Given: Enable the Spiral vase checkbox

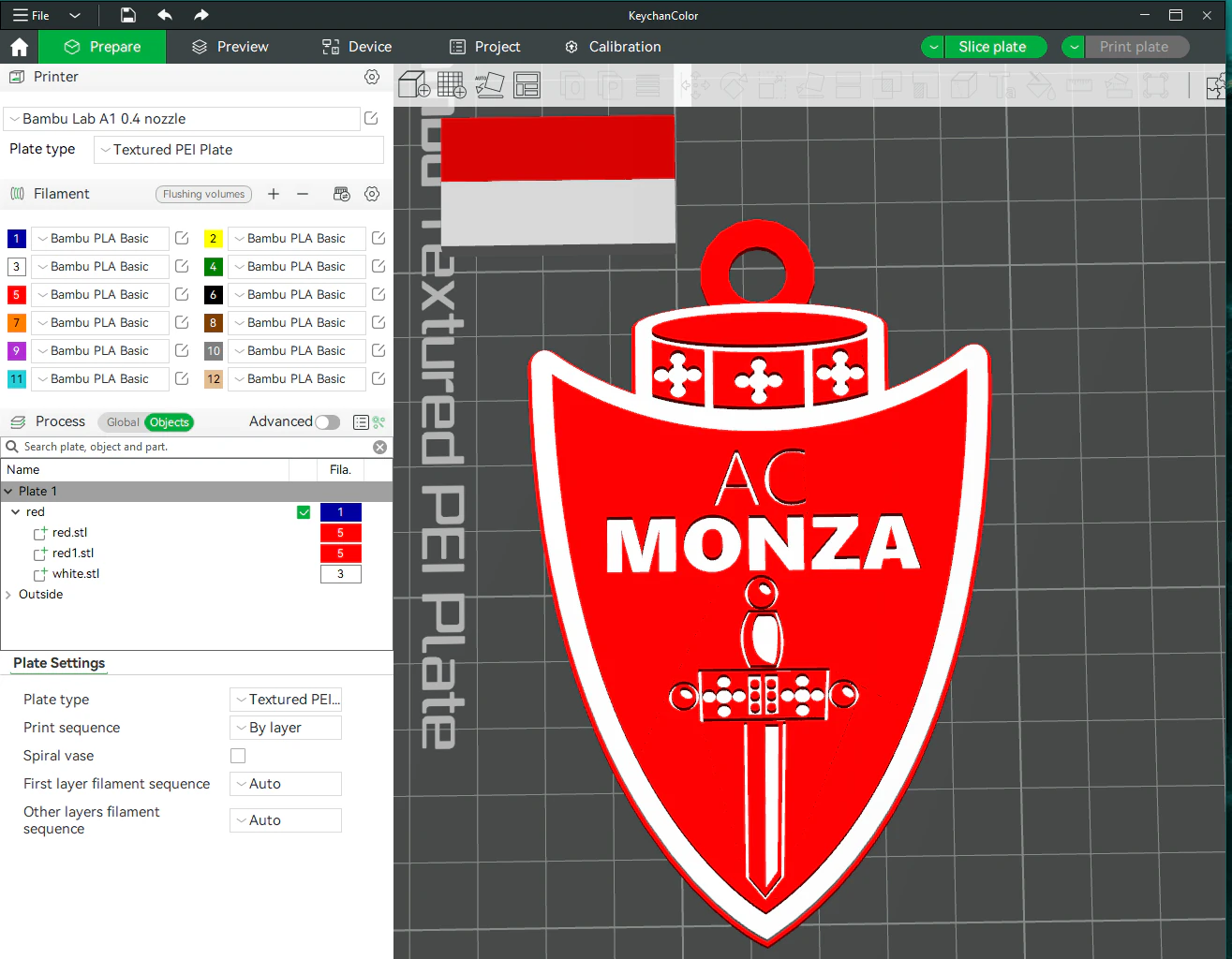Looking at the screenshot, I should coord(238,756).
